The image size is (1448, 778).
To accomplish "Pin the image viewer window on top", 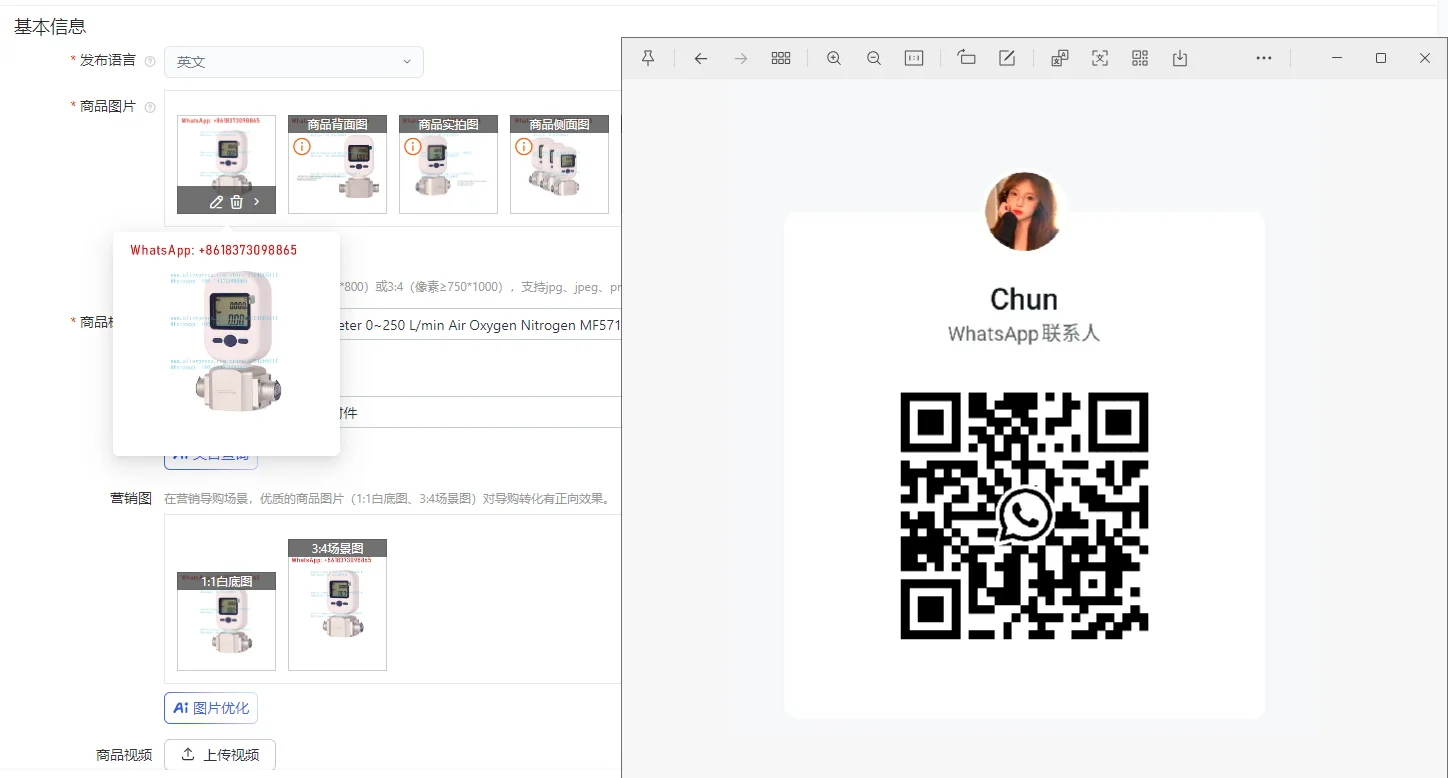I will [648, 58].
